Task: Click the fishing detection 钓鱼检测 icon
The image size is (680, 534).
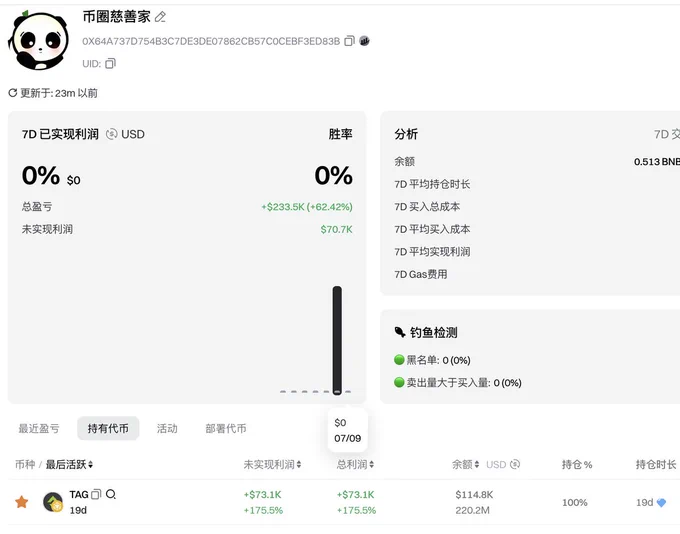Action: tap(400, 332)
